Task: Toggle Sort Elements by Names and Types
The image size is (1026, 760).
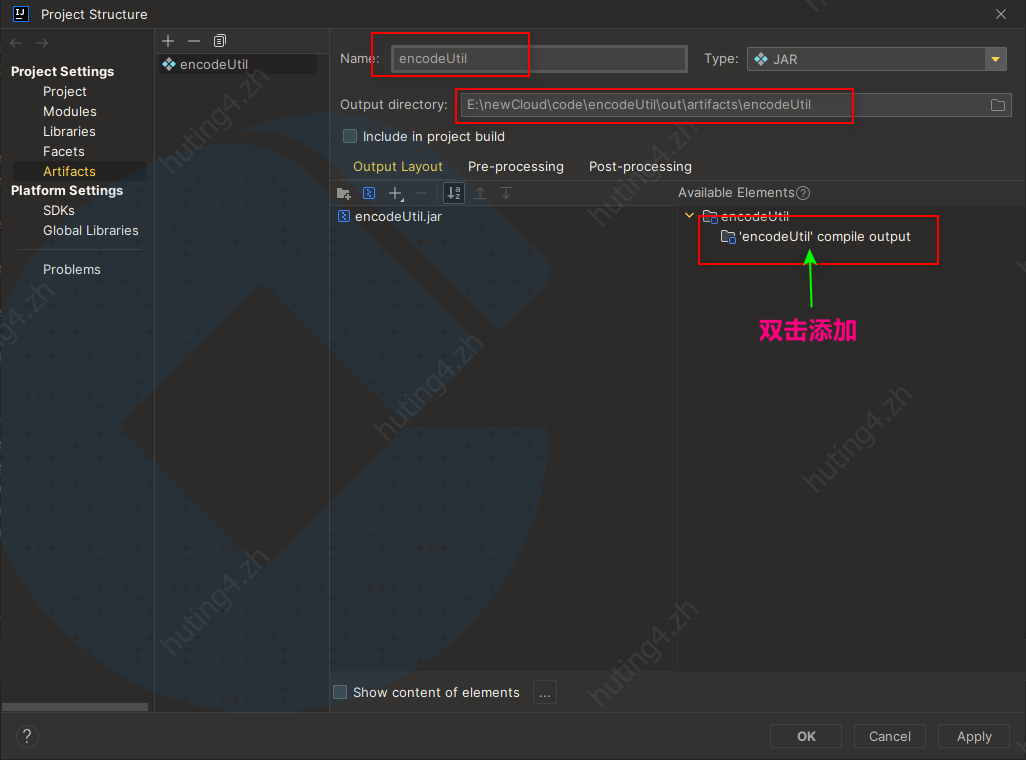Action: pos(453,193)
